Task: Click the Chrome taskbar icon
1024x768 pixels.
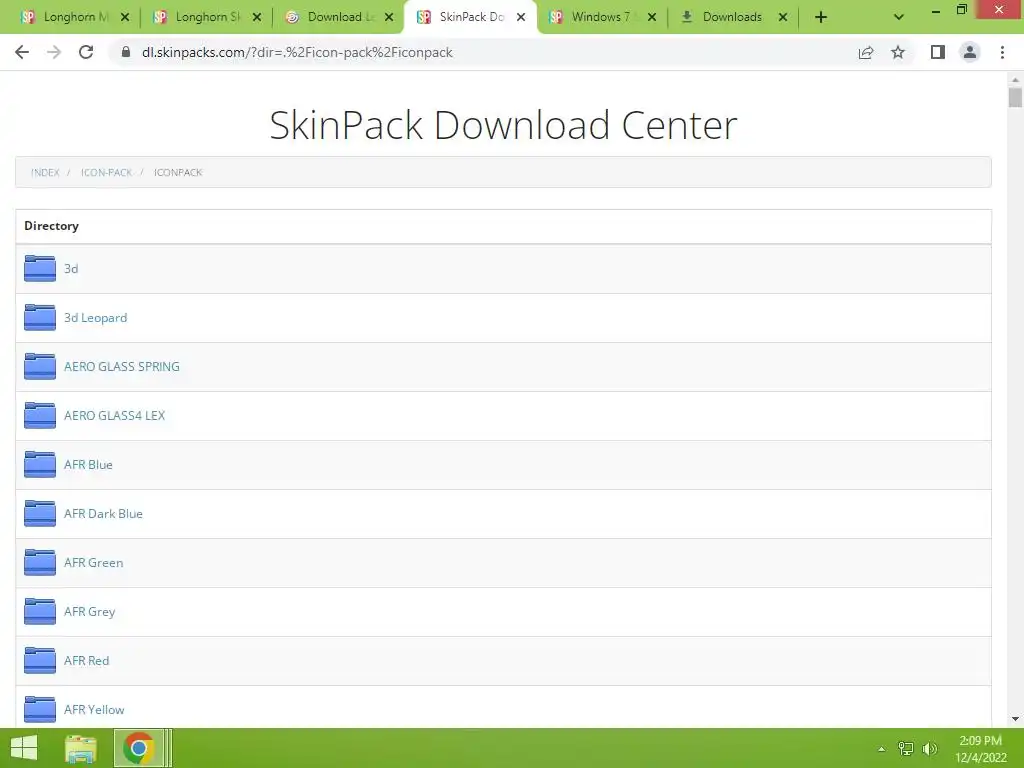Action: (138, 748)
